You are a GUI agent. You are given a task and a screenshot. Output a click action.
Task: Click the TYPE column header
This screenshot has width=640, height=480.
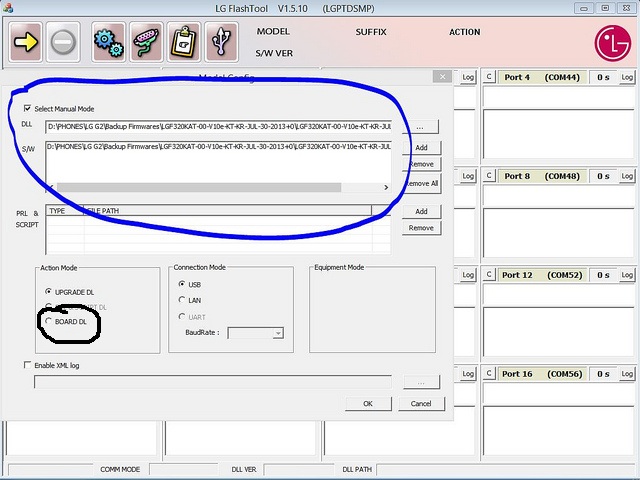pos(65,211)
